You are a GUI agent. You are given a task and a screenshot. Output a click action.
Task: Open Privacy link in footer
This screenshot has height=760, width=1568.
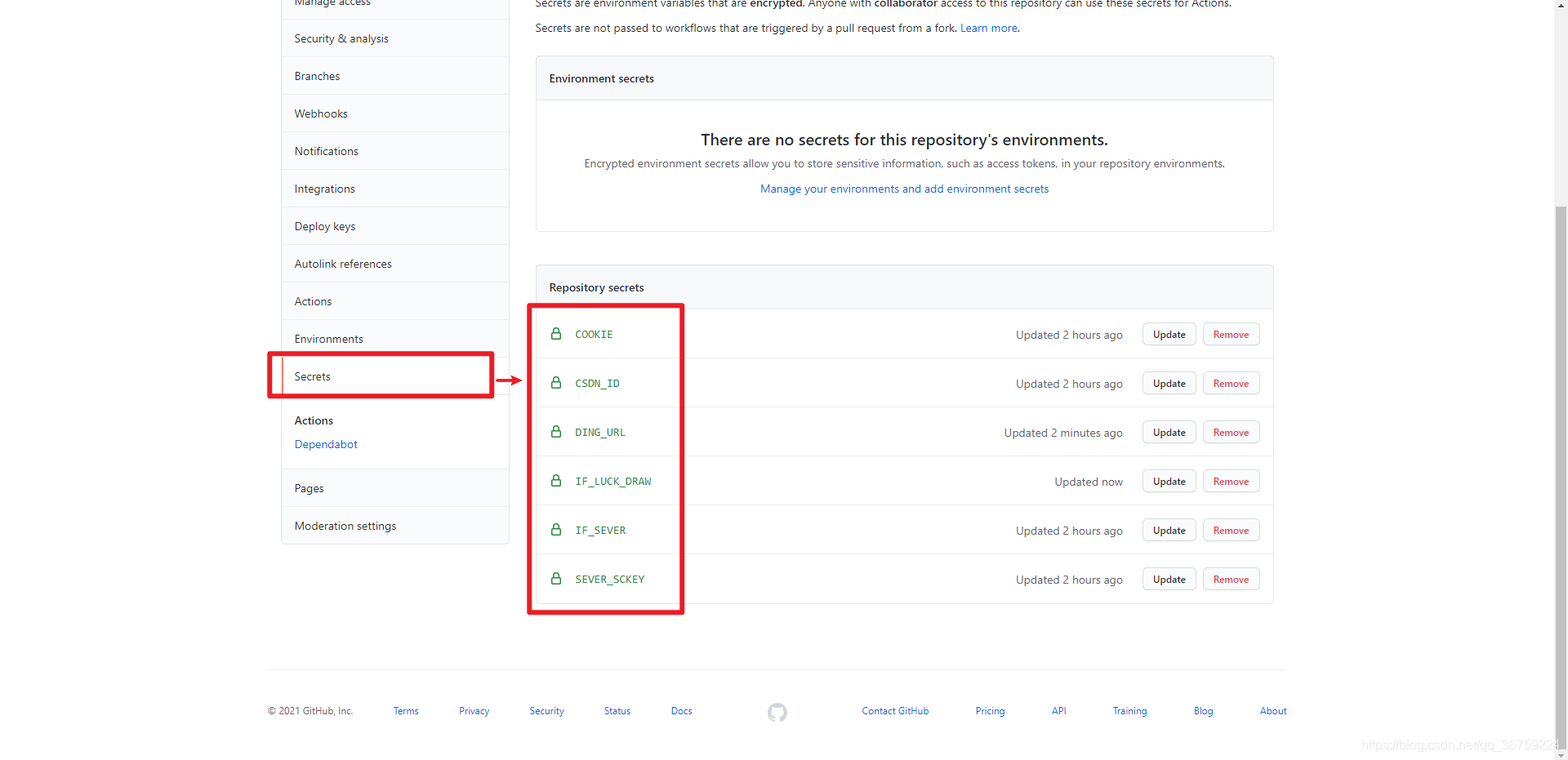click(474, 711)
